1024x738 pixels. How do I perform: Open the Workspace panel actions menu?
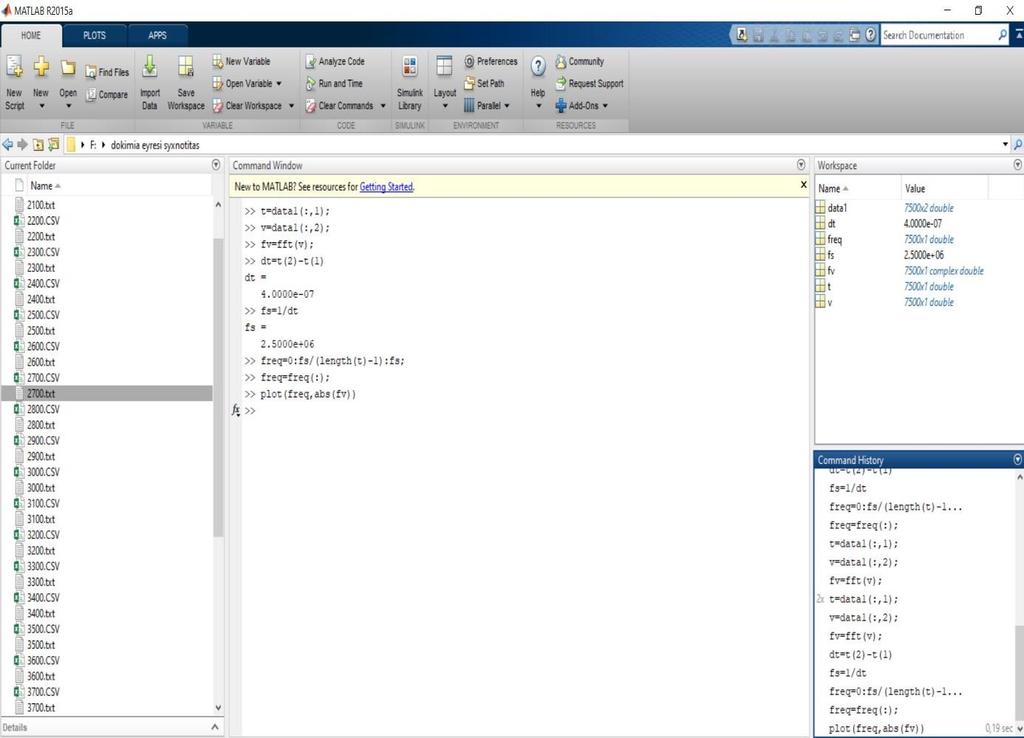1017,165
